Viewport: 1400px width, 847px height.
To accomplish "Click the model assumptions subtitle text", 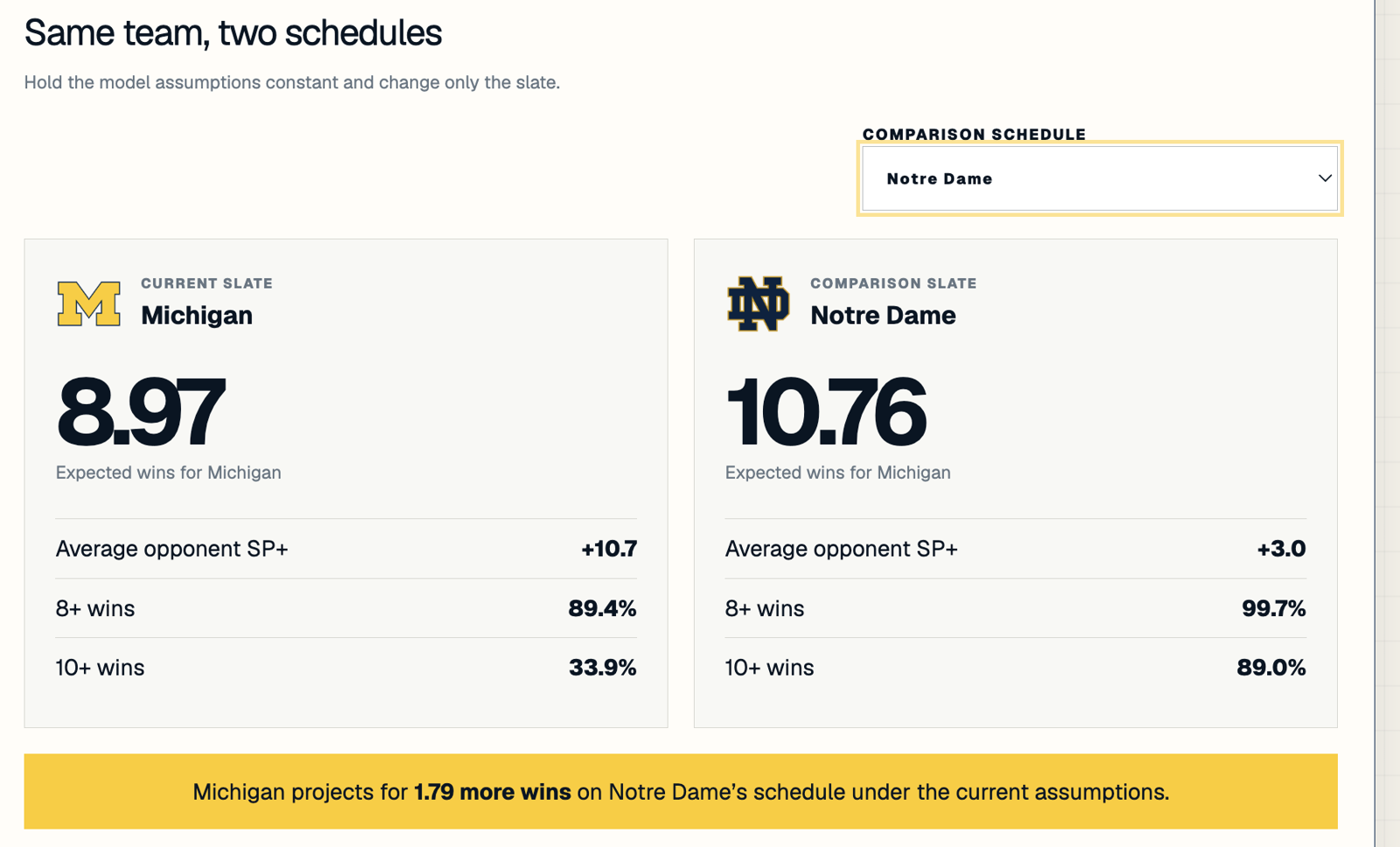I will point(291,82).
